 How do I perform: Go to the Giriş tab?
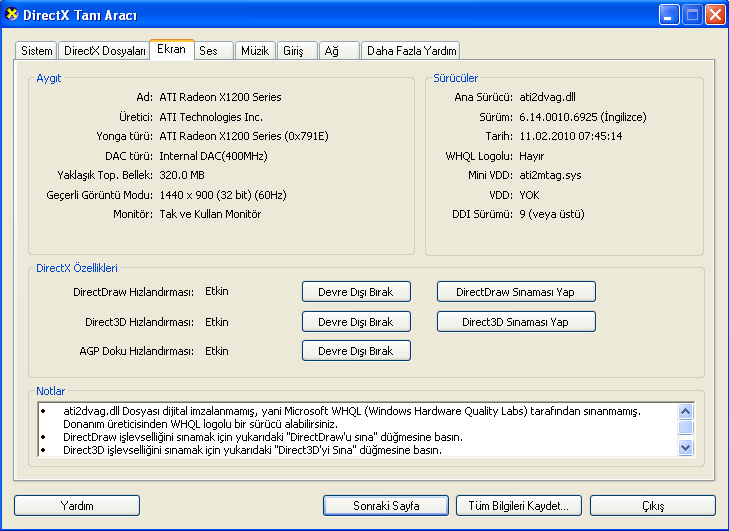(298, 51)
